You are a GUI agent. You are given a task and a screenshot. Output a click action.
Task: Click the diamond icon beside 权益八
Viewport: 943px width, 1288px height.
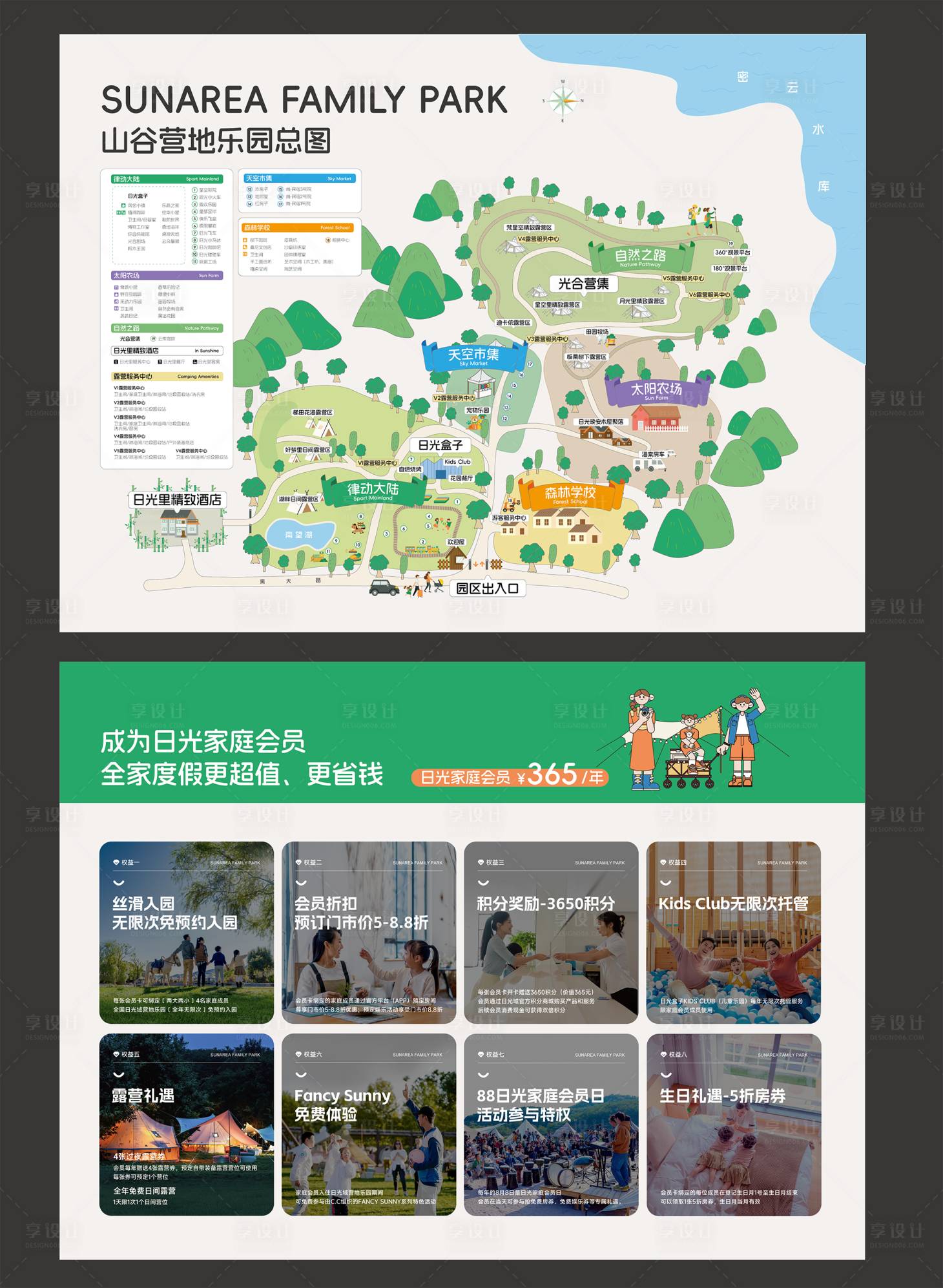[x=663, y=1054]
